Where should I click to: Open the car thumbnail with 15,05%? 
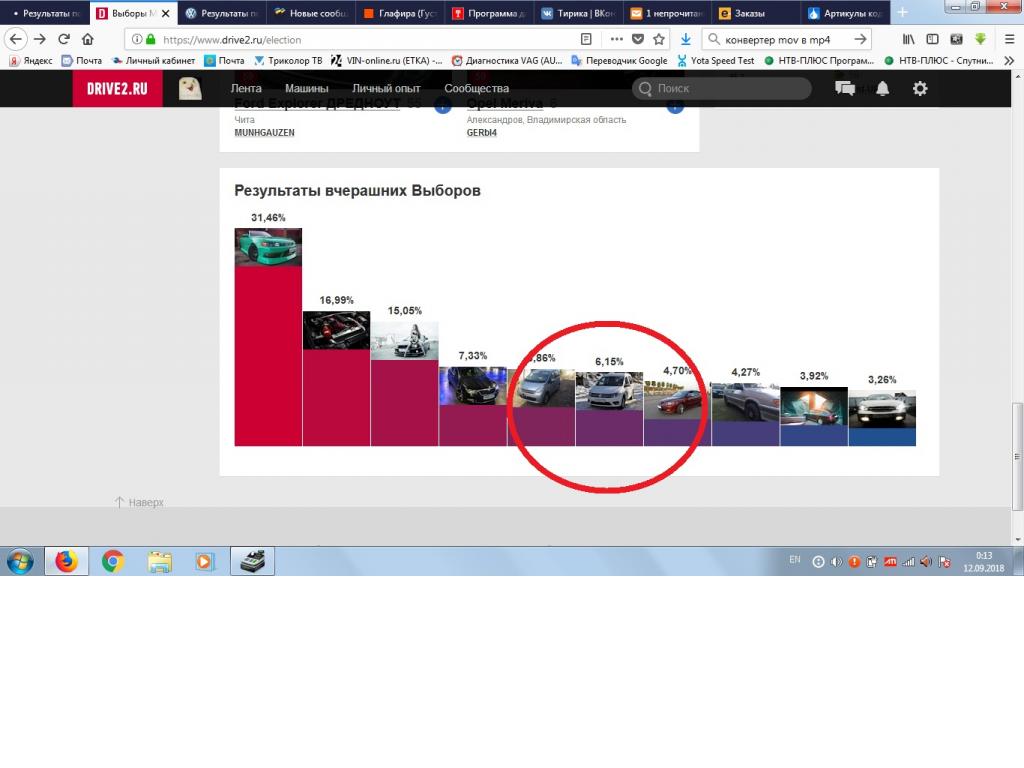(405, 340)
